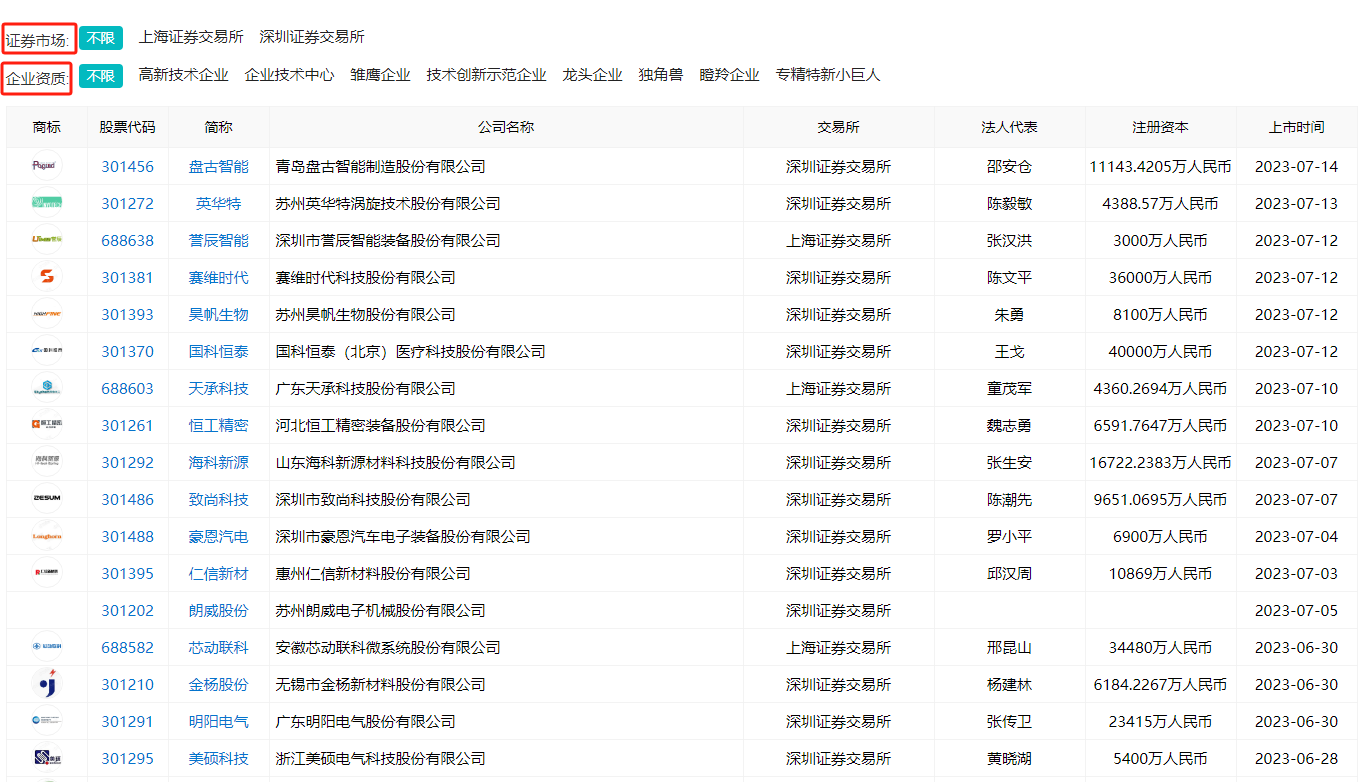Open stock code 688582 link

point(127,648)
